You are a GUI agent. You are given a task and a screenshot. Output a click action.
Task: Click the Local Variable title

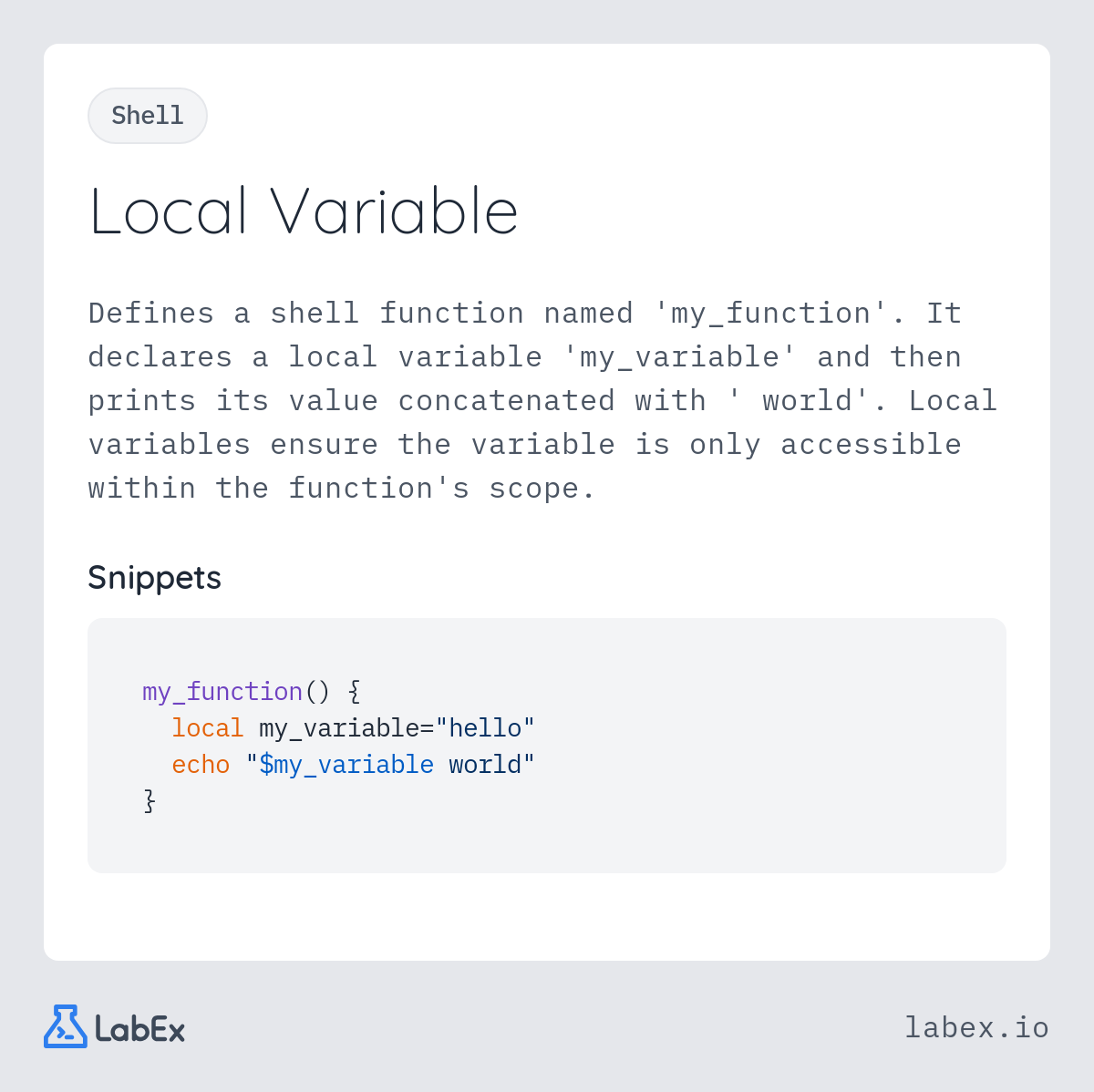pyautogui.click(x=304, y=211)
